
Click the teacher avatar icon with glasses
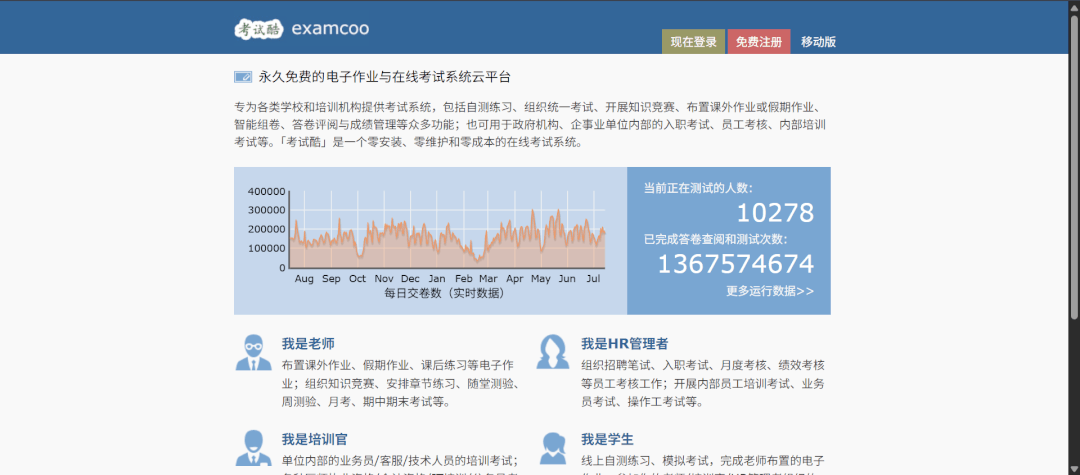[253, 352]
